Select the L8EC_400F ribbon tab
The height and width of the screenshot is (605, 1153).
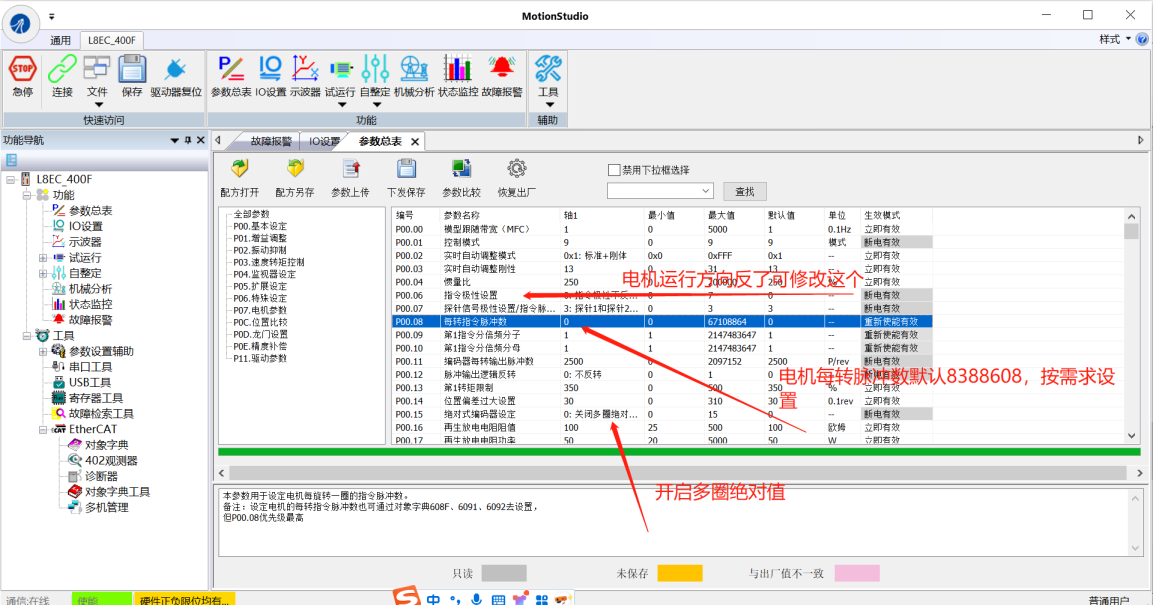click(x=112, y=40)
